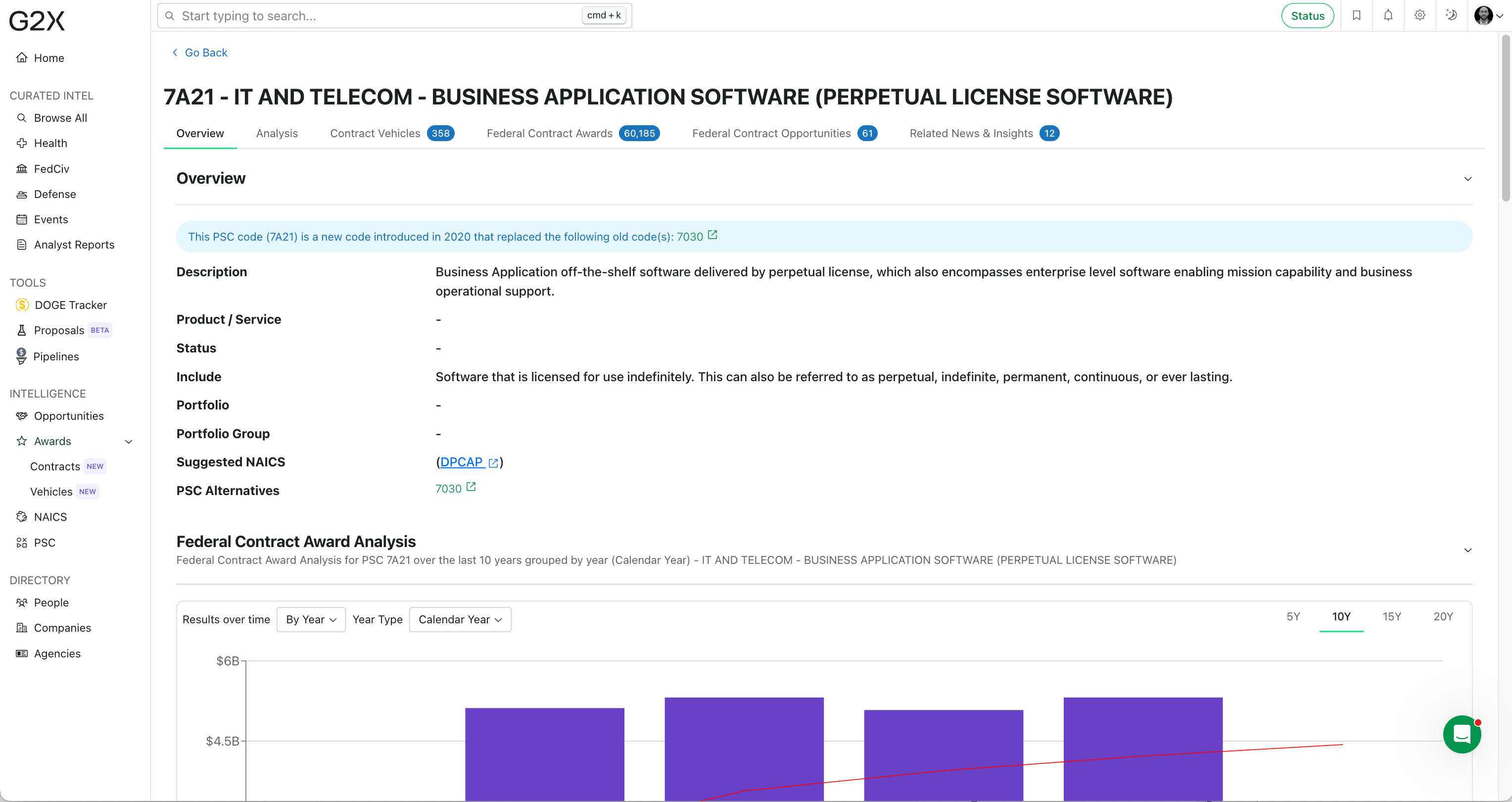The width and height of the screenshot is (1512, 802).
Task: Open the FedCiv section icon
Action: [x=22, y=168]
